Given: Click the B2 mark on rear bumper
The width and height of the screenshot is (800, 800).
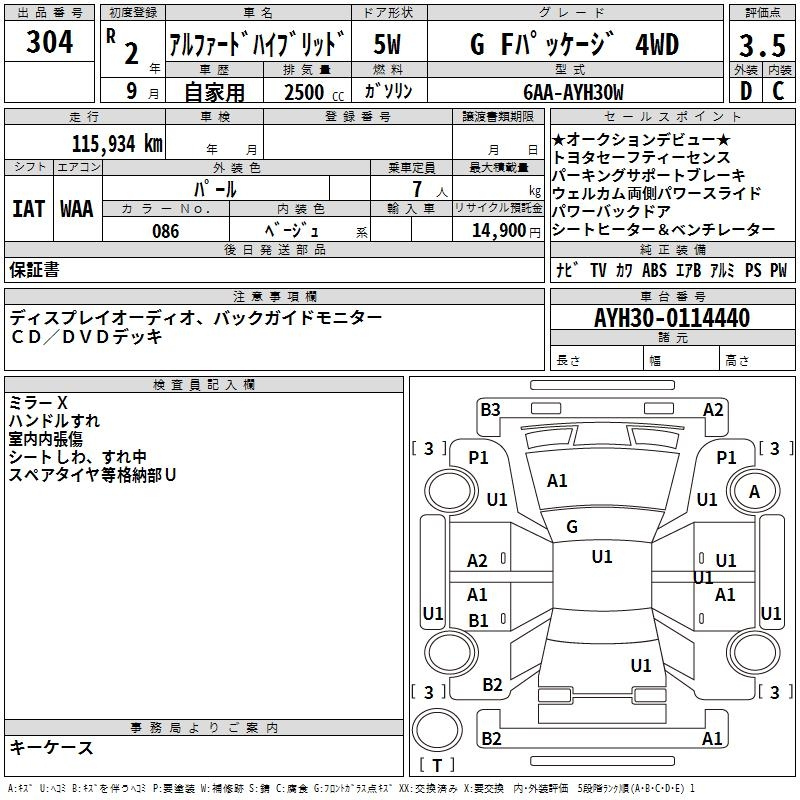Looking at the screenshot, I should click(x=491, y=739).
